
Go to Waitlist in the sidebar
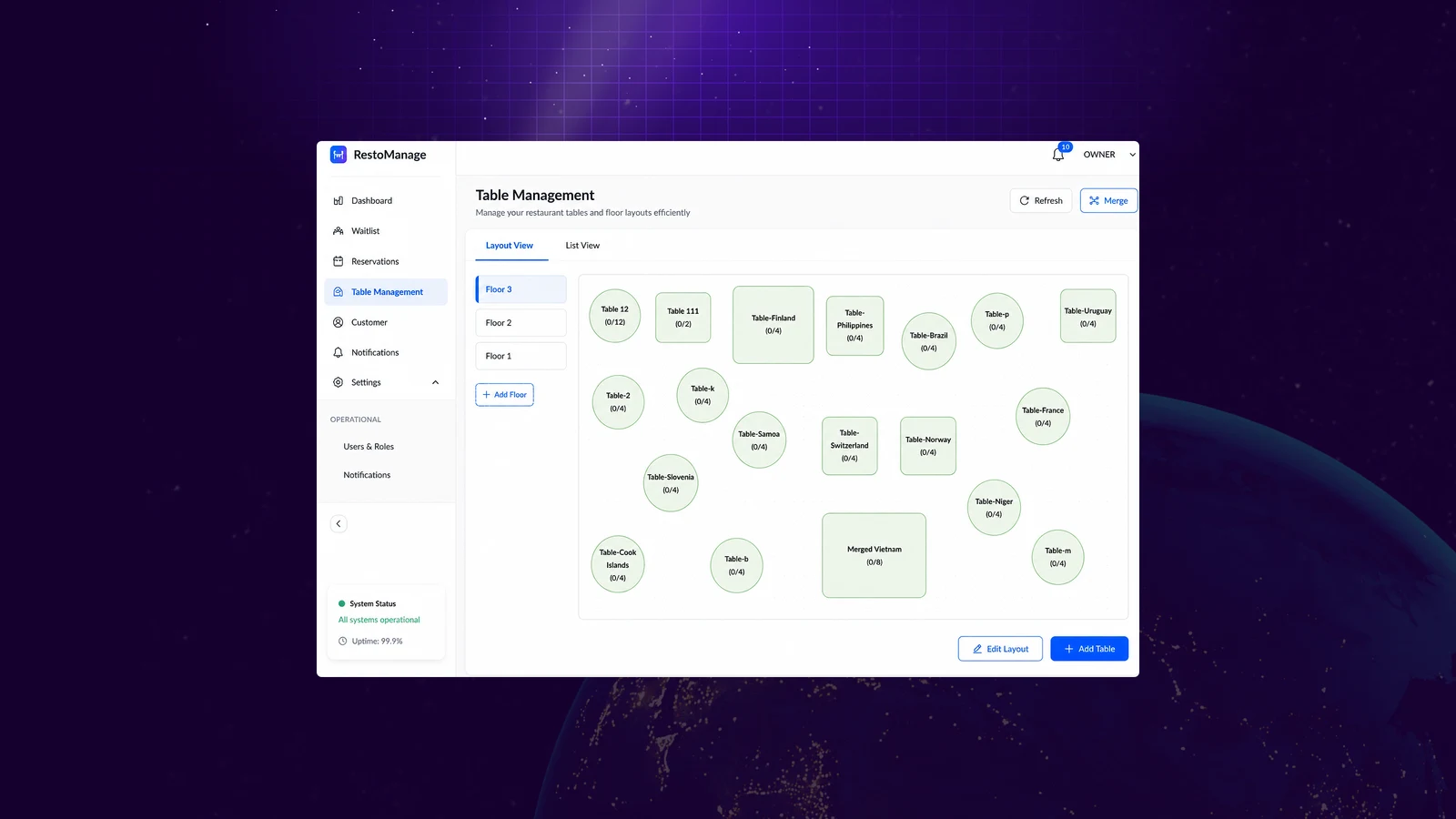tap(386, 231)
